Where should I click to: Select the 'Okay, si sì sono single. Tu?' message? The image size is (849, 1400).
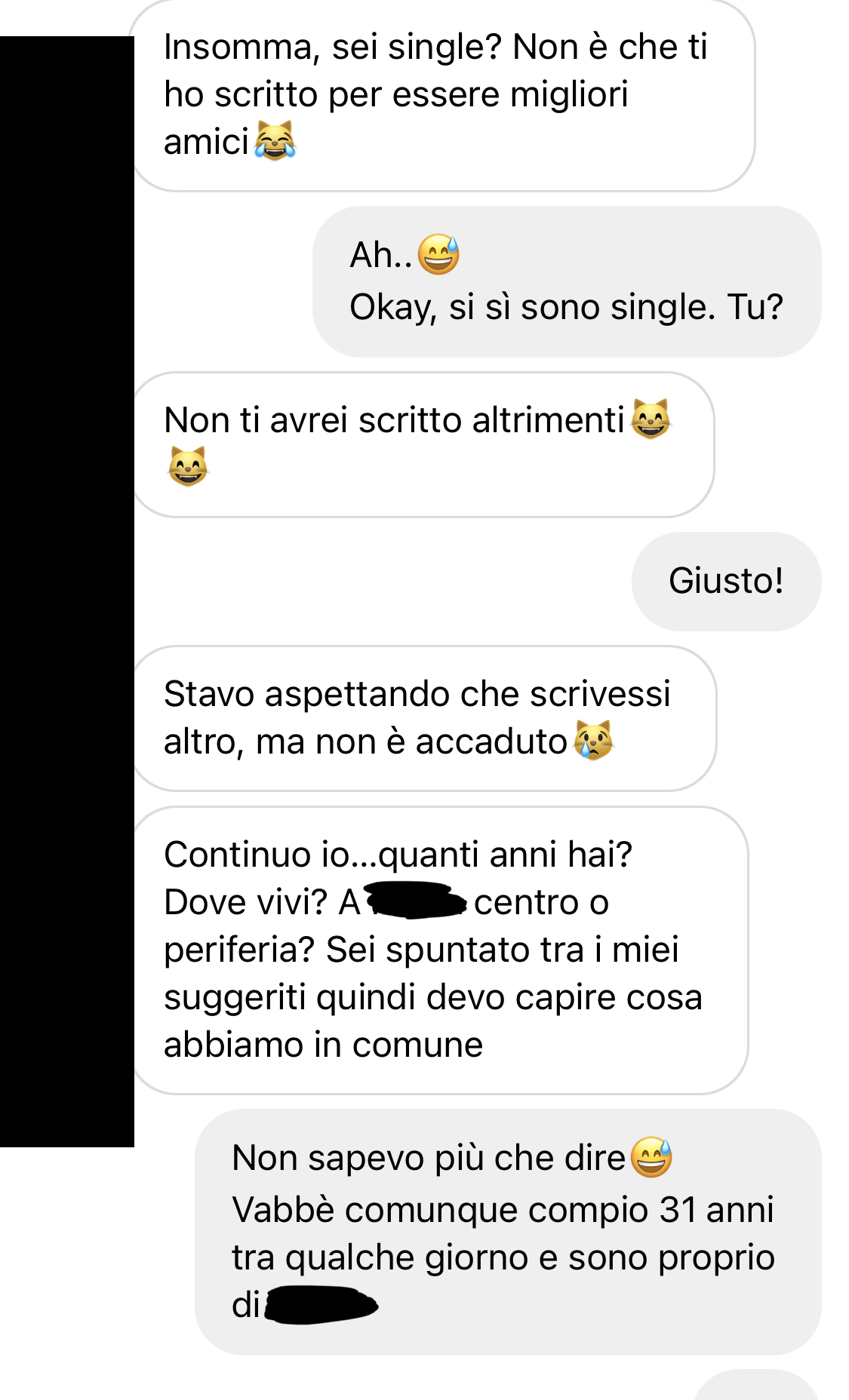click(x=567, y=281)
